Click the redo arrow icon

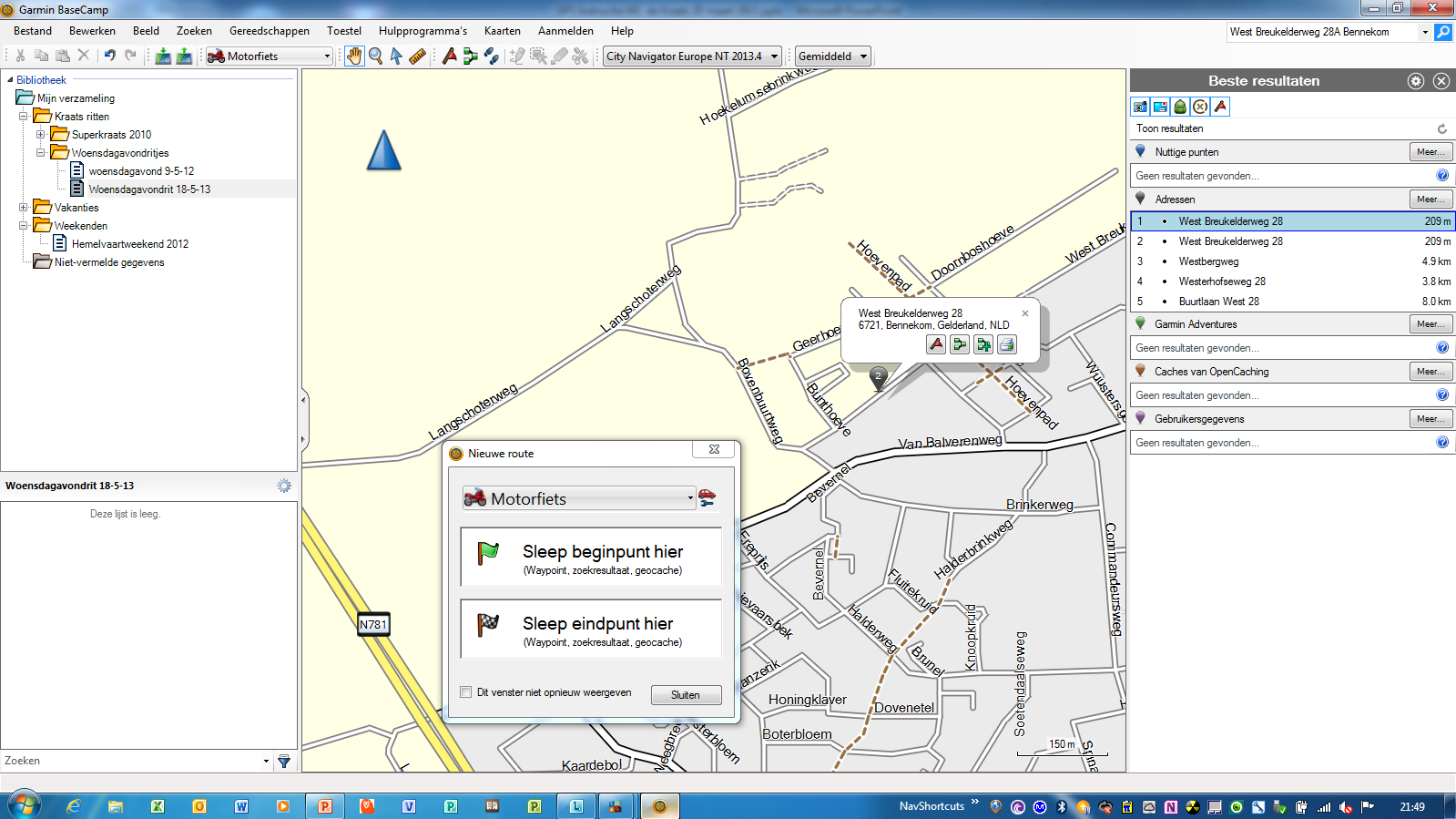coord(130,56)
